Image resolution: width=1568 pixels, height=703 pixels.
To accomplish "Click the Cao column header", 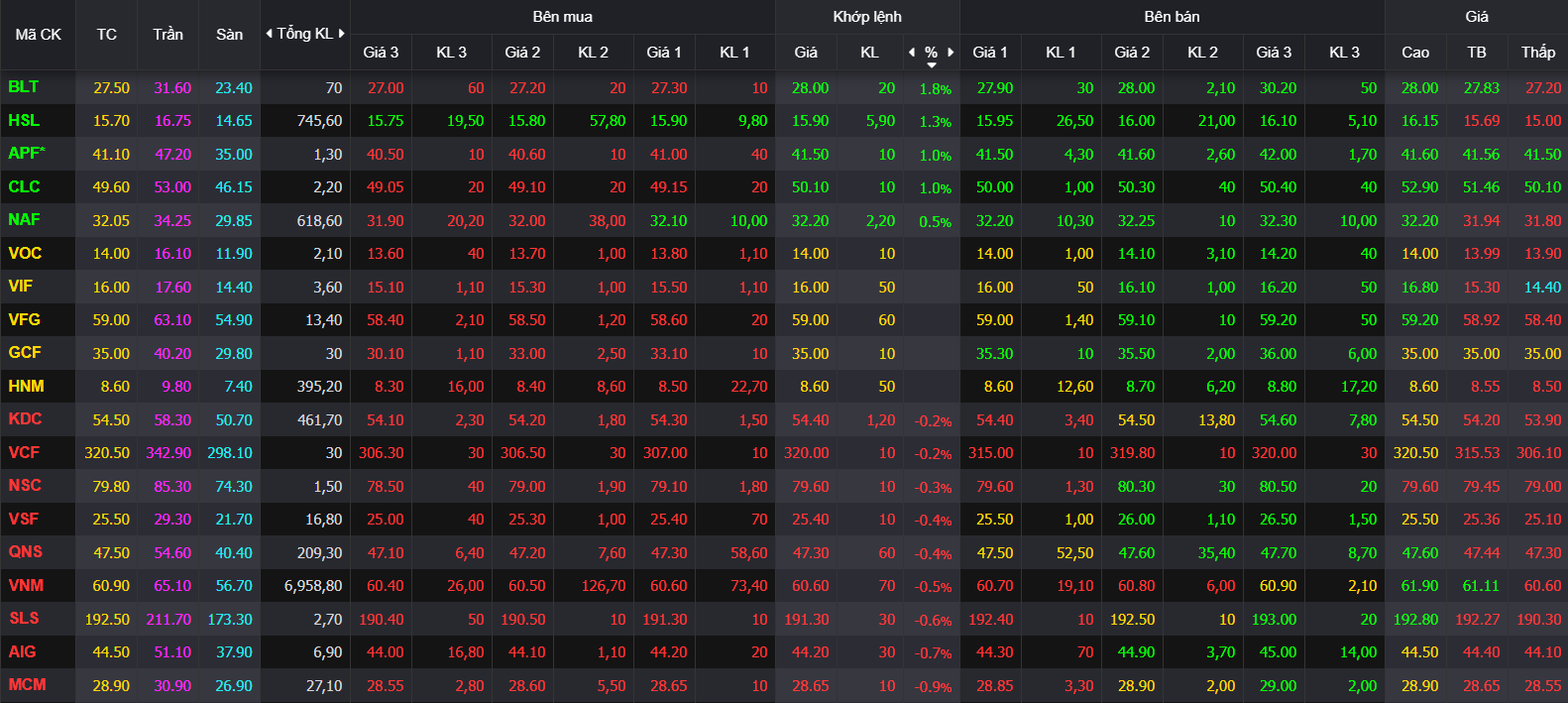I will pos(1415,53).
